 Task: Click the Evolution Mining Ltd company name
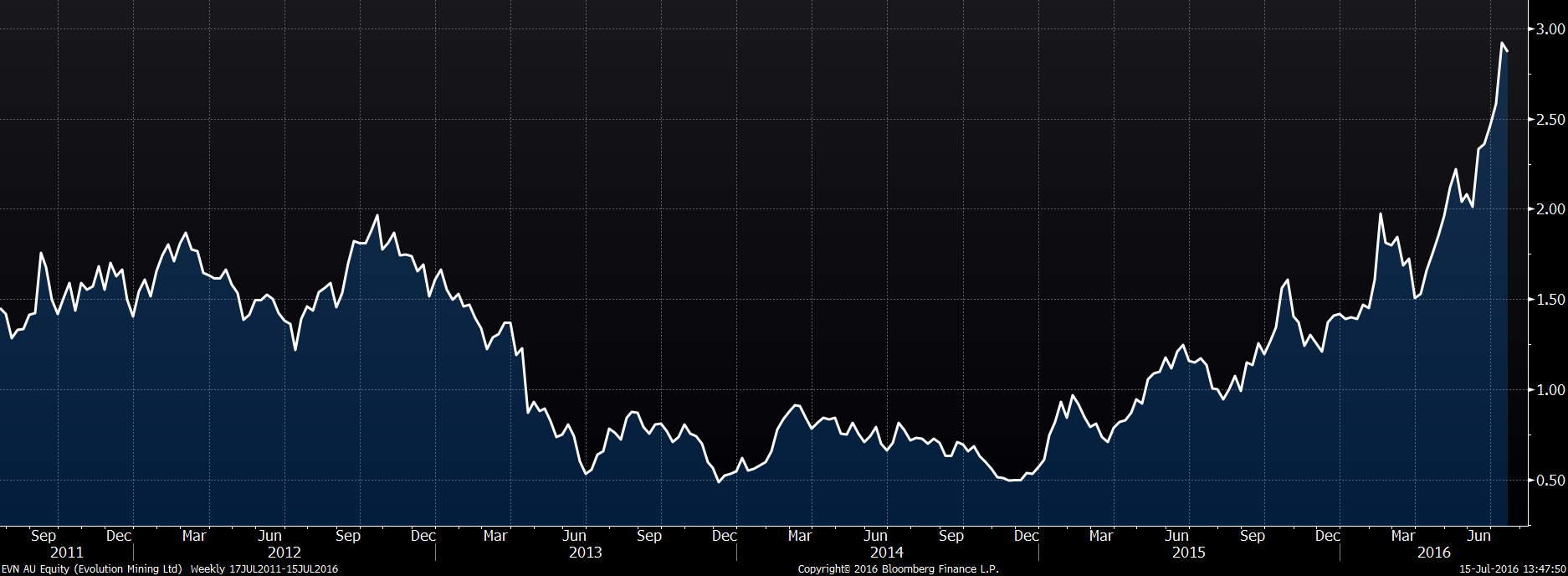pyautogui.click(x=129, y=569)
